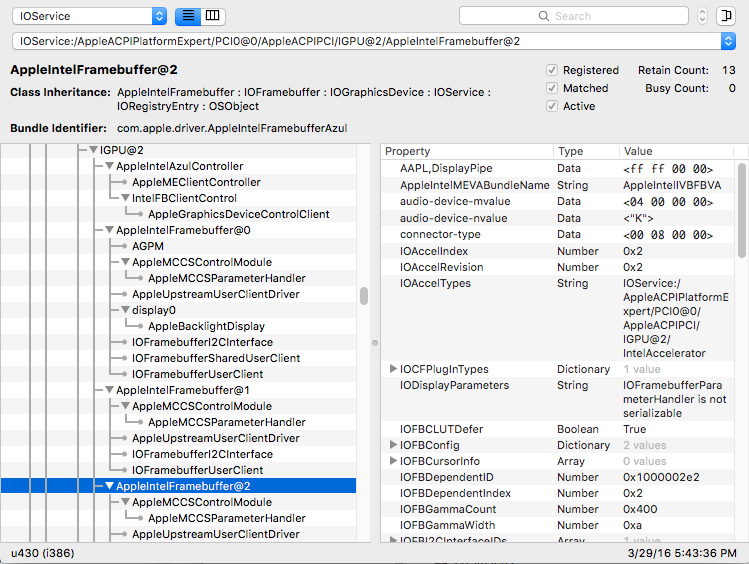The width and height of the screenshot is (749, 564).
Task: Click the search stepper arrows
Action: [702, 16]
